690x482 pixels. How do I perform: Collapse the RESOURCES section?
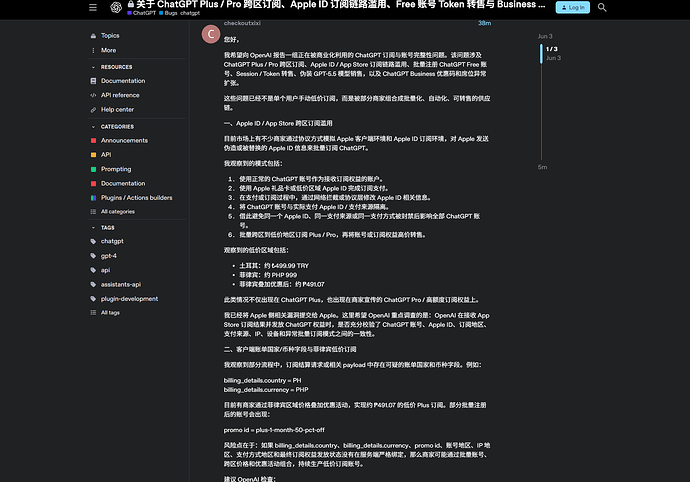[x=93, y=67]
